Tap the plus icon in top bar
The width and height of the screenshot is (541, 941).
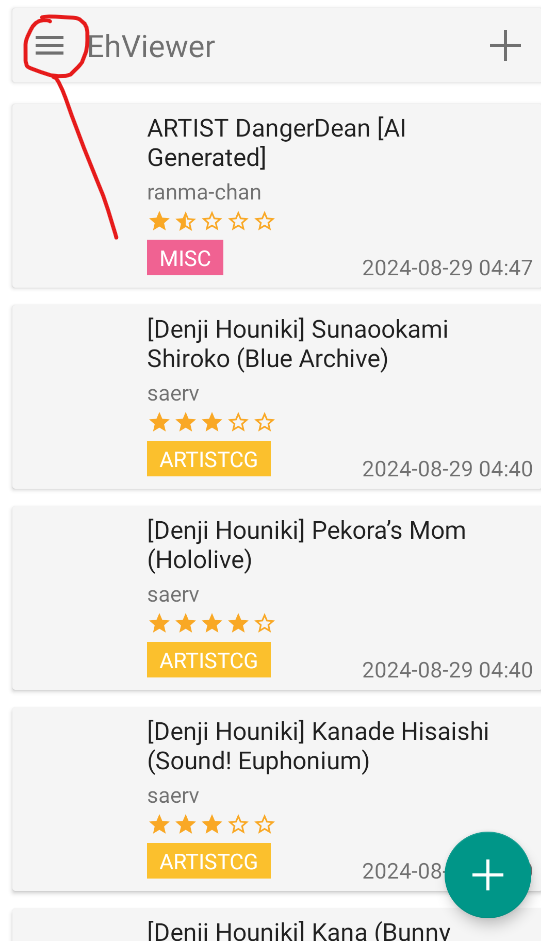tap(505, 46)
